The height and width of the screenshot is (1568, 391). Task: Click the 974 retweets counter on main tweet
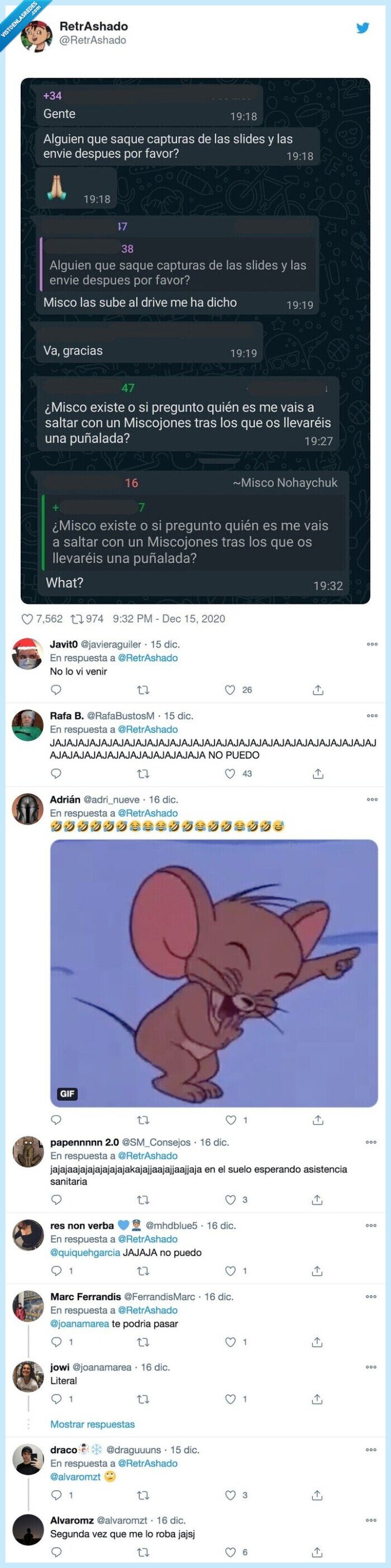coord(87,619)
